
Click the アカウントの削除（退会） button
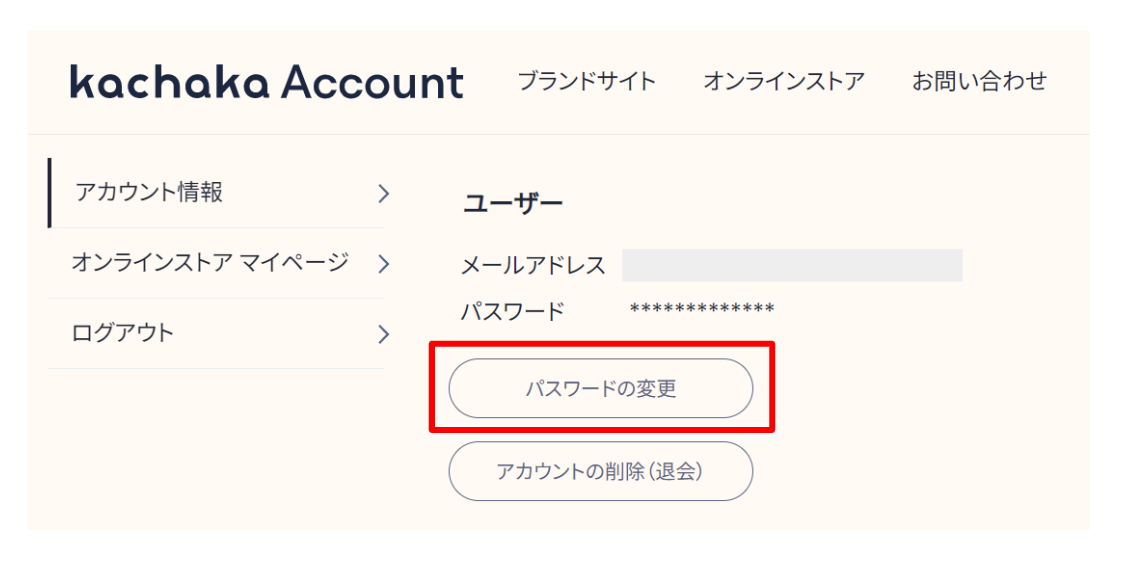pos(600,471)
